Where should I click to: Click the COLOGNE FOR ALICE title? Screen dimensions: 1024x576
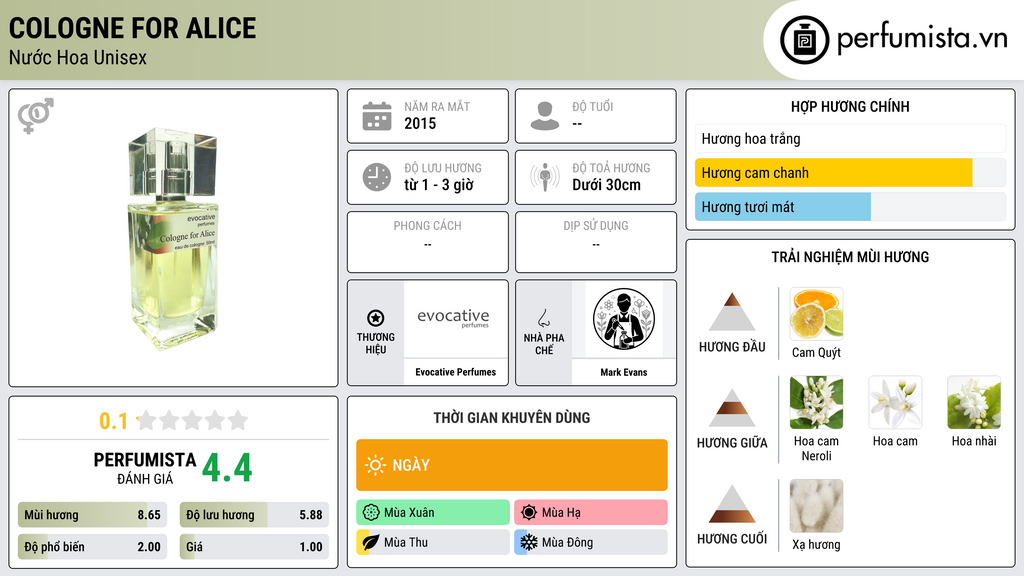133,29
